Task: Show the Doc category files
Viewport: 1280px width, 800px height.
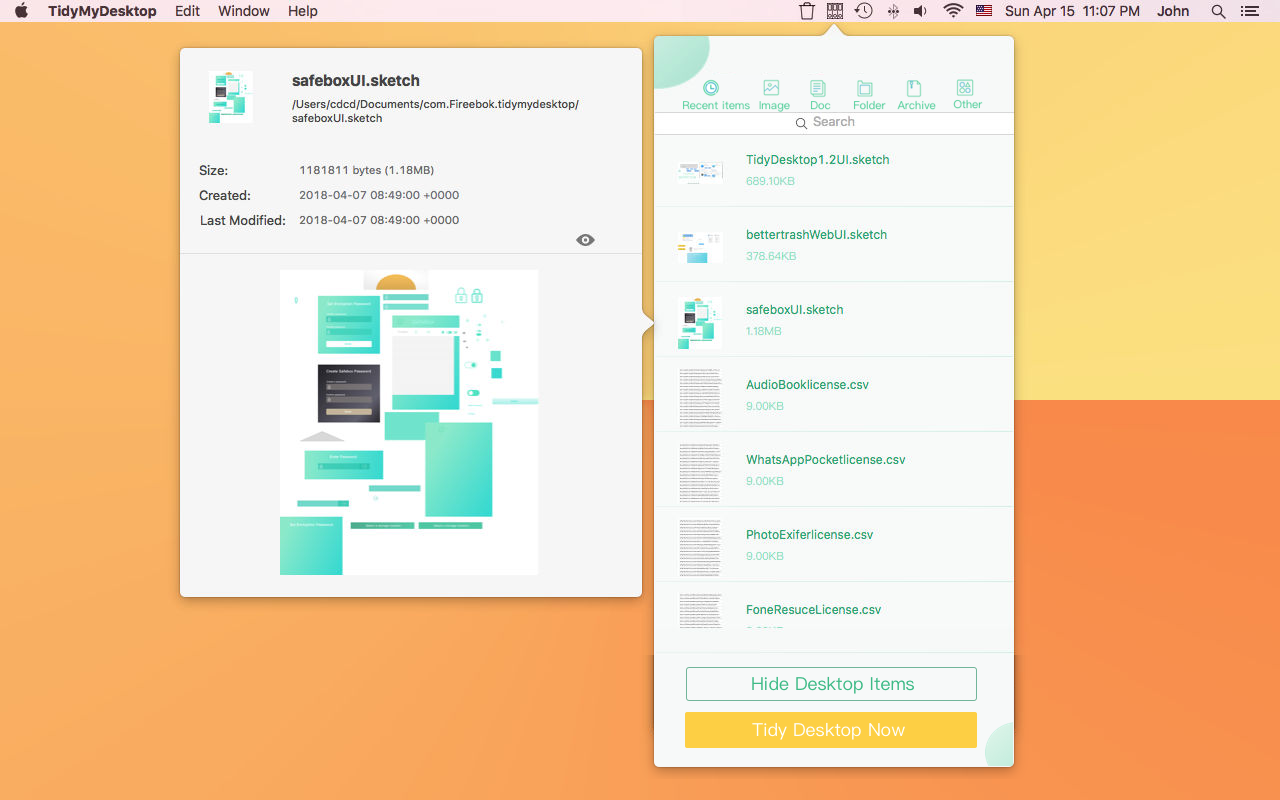Action: click(x=819, y=95)
